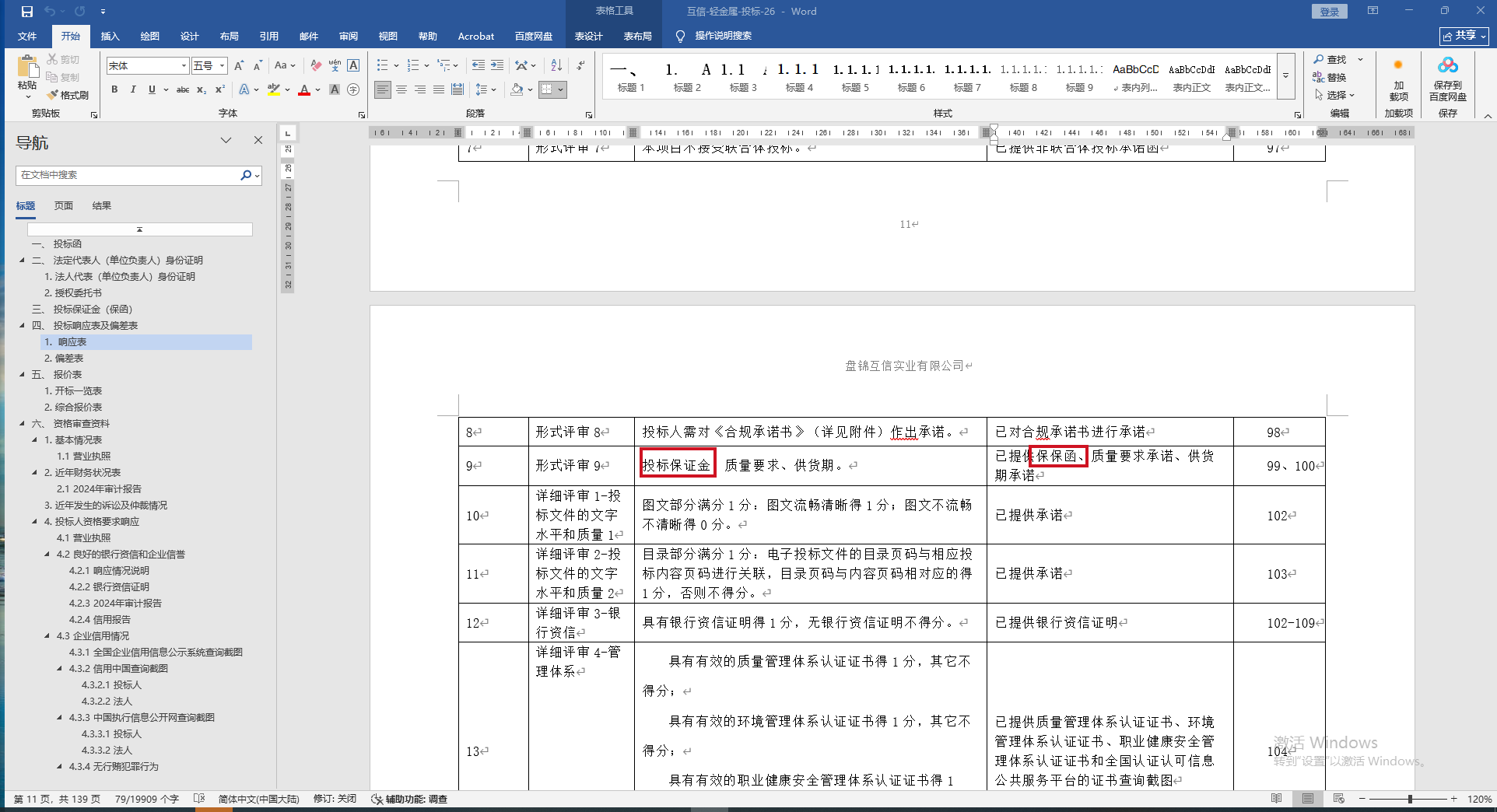Image resolution: width=1497 pixels, height=812 pixels.
Task: Click 操作说明搜索 tell-me search
Action: [x=724, y=36]
